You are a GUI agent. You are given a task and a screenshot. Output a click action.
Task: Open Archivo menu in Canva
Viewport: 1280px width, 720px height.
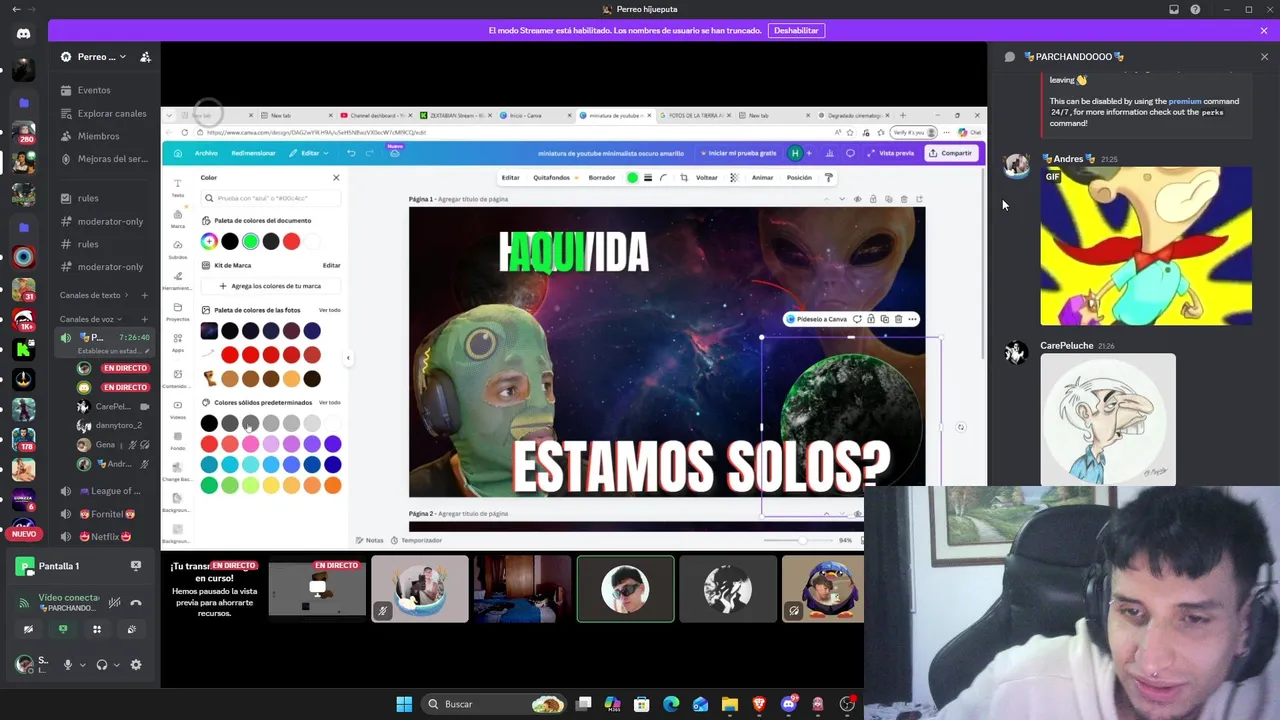[x=206, y=153]
